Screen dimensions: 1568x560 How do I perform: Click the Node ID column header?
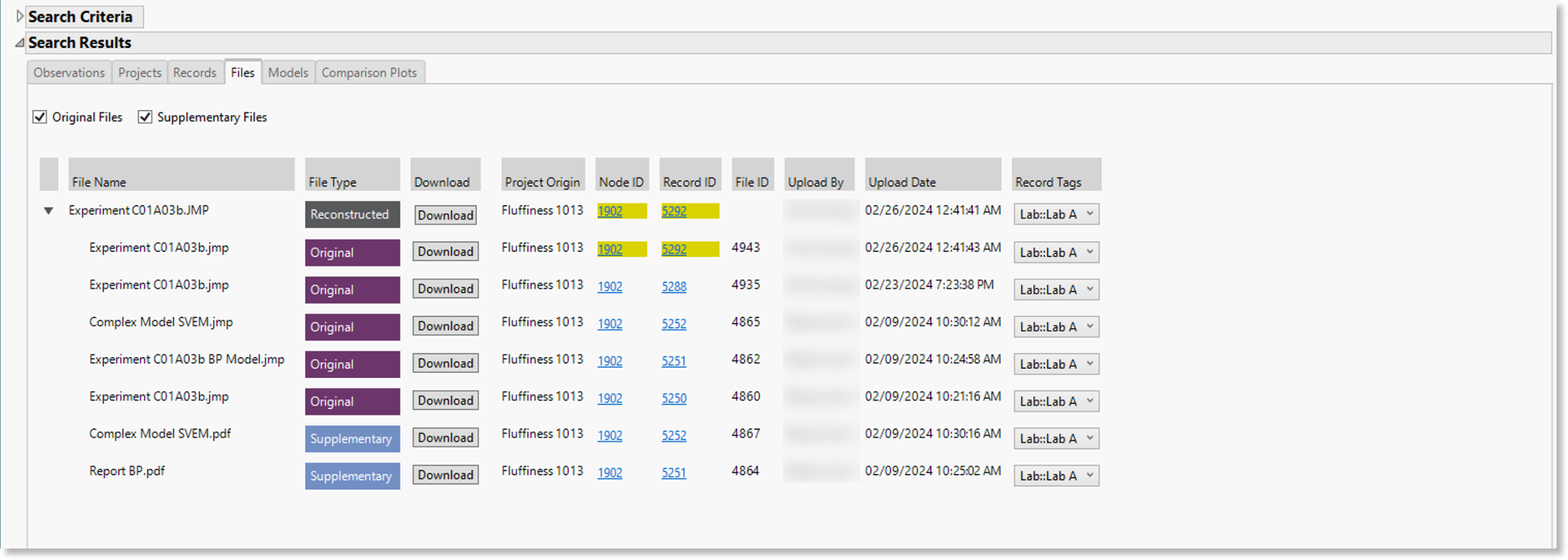click(x=622, y=174)
